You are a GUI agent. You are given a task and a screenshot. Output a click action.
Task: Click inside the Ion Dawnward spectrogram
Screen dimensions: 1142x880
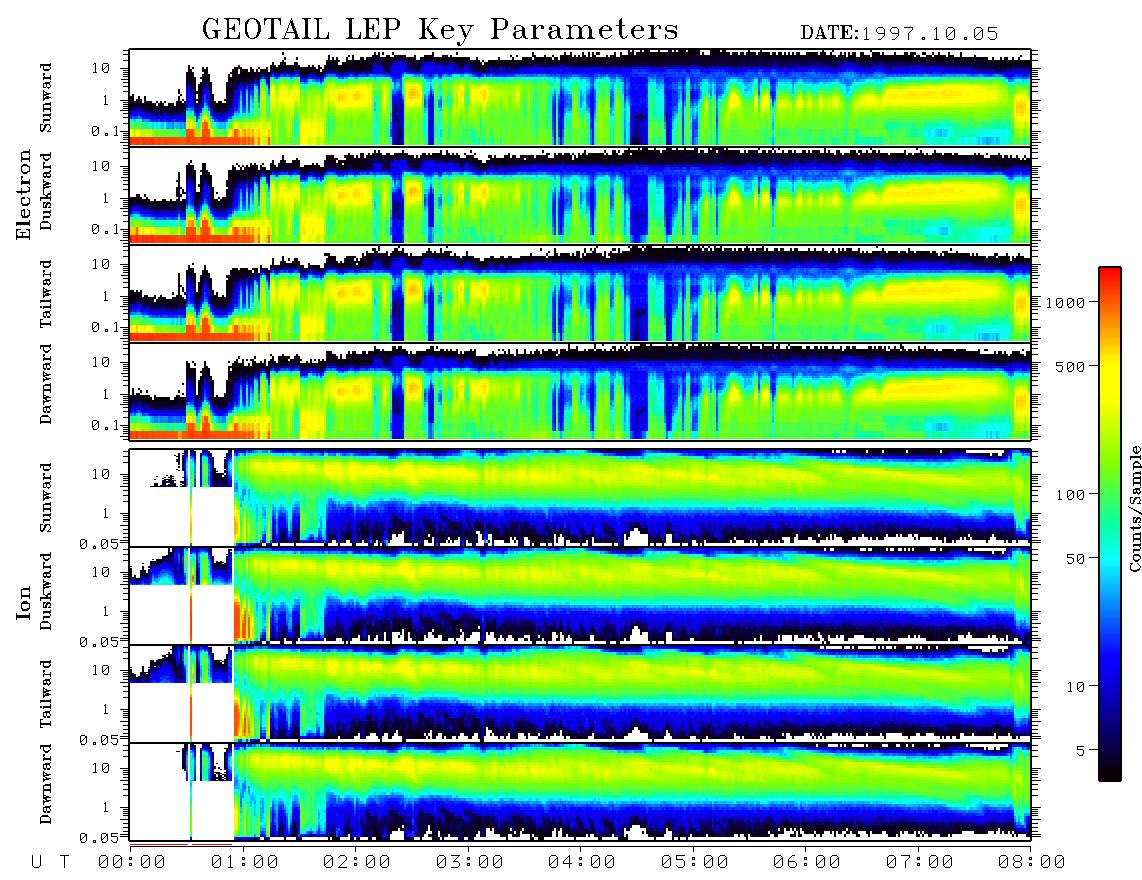[x=580, y=792]
